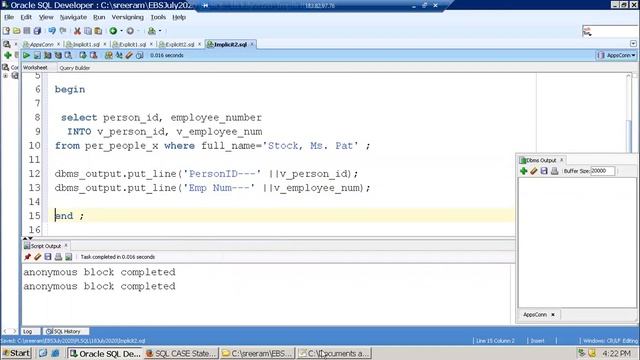Viewport: 640px width, 360px height.
Task: Open the Back button dropdown arrow
Action: 121,31
